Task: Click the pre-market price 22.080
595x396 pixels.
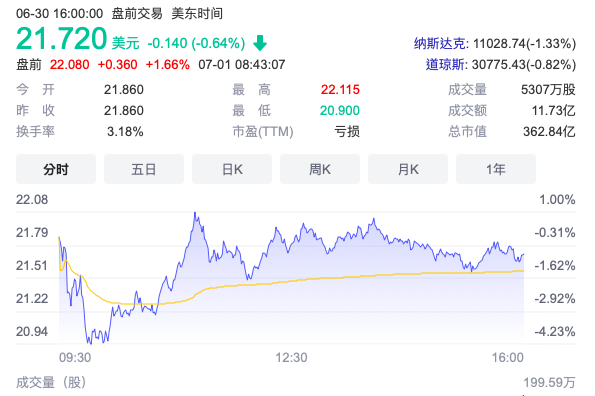Action: tap(69, 64)
